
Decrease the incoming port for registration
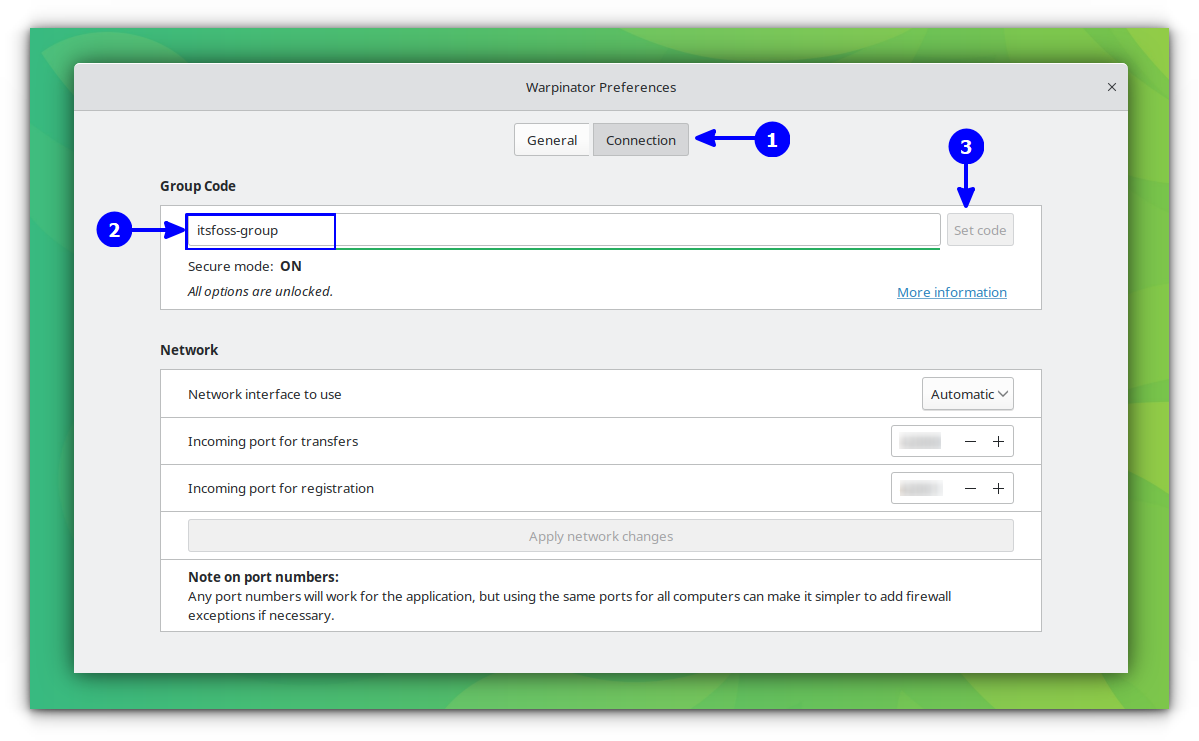(x=970, y=489)
